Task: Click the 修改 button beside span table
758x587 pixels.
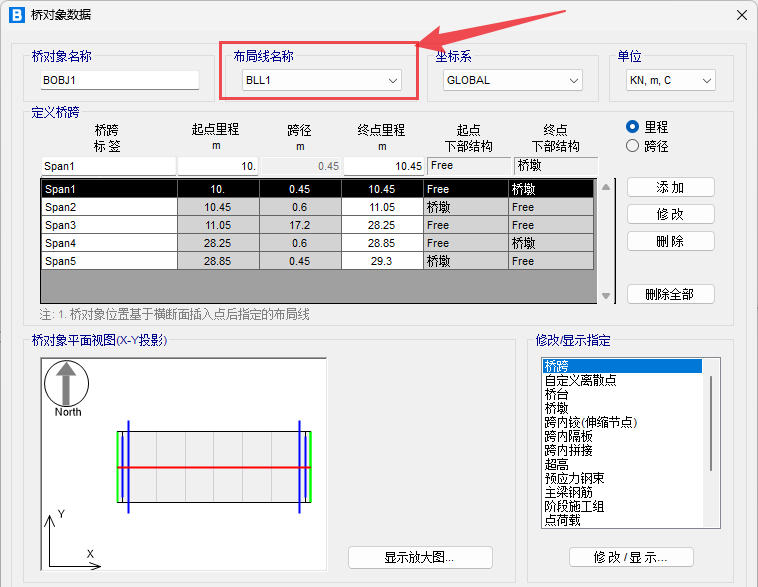Action: pyautogui.click(x=670, y=214)
